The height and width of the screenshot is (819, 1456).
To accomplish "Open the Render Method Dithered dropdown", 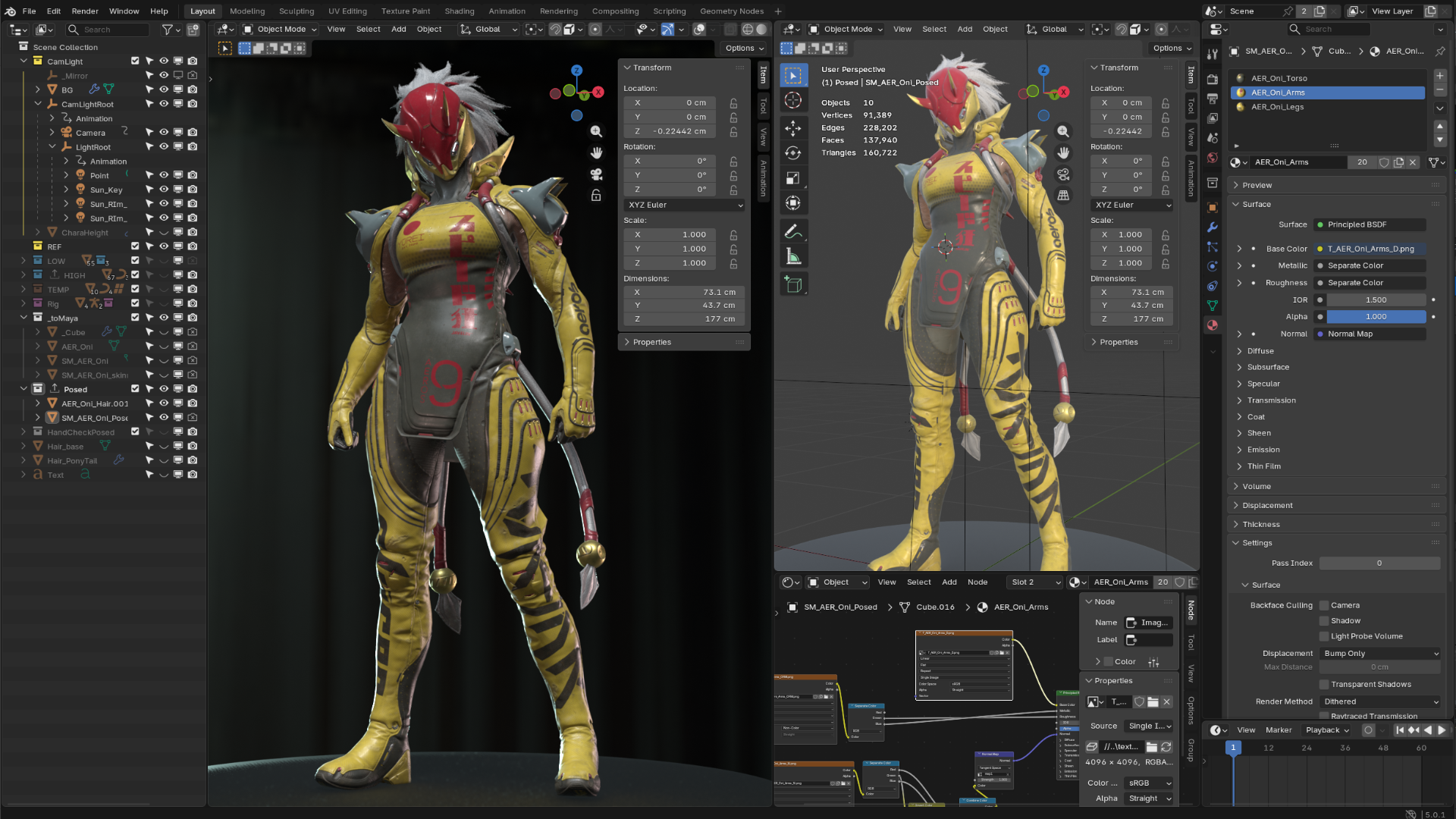I will (1380, 701).
